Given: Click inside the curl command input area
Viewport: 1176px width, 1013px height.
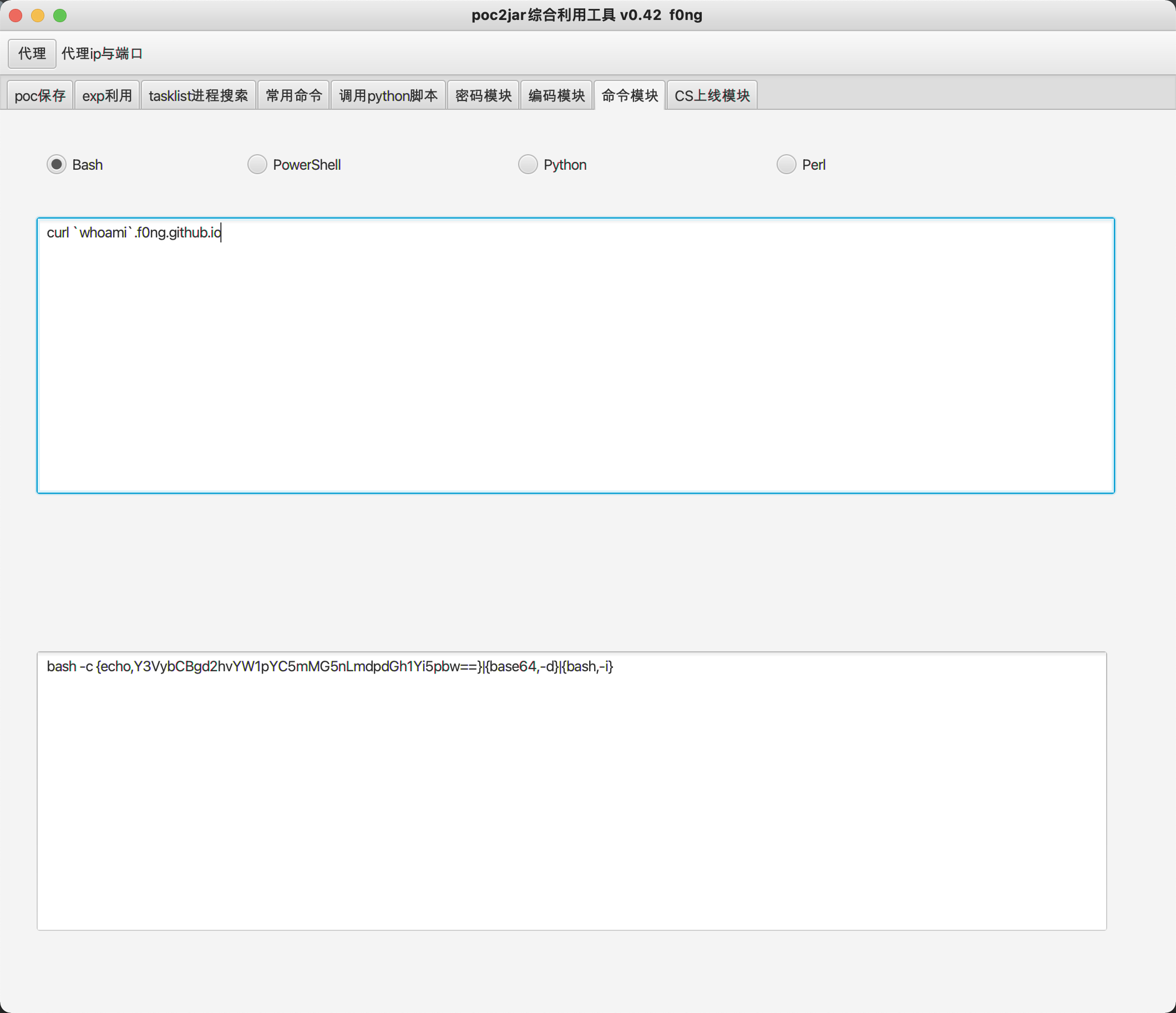Looking at the screenshot, I should 575,355.
